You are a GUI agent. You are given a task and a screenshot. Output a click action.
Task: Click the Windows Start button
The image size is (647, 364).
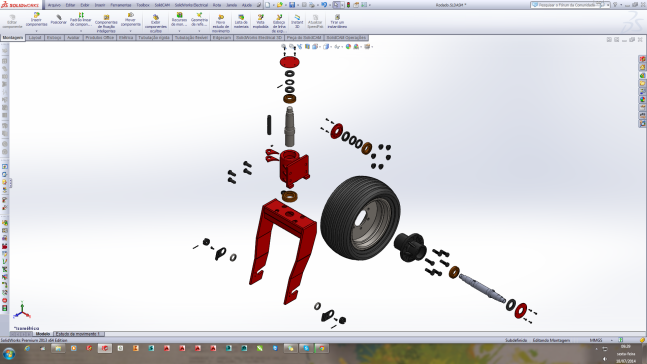9,354
